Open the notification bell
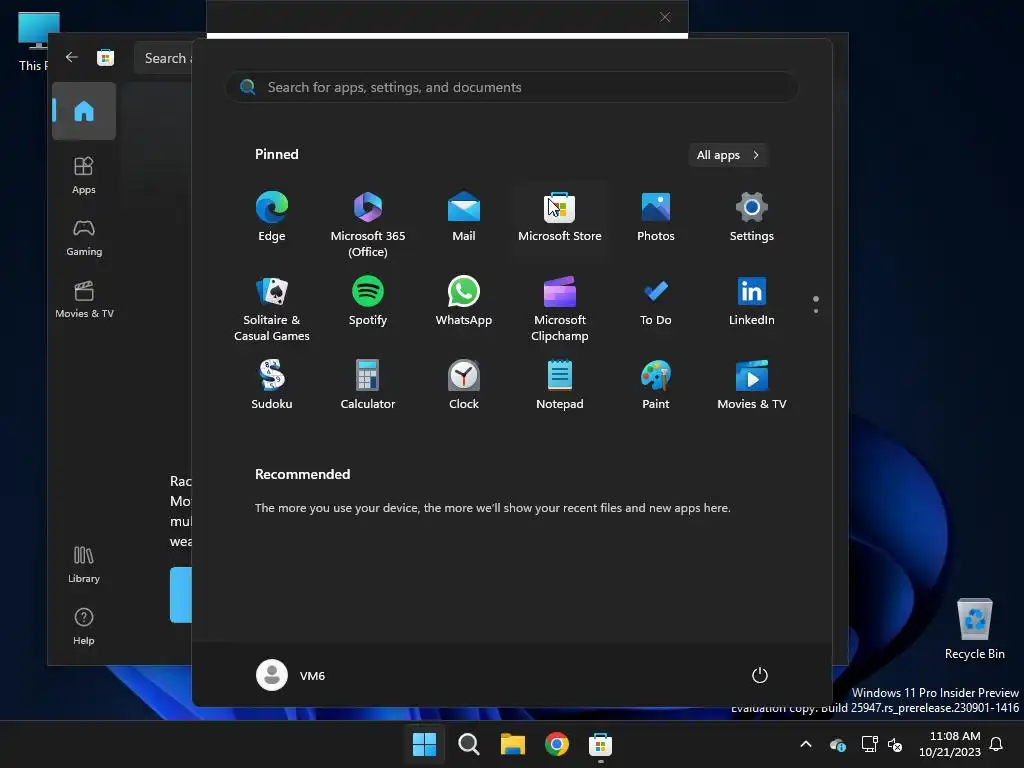1024x768 pixels. pyautogui.click(x=997, y=744)
